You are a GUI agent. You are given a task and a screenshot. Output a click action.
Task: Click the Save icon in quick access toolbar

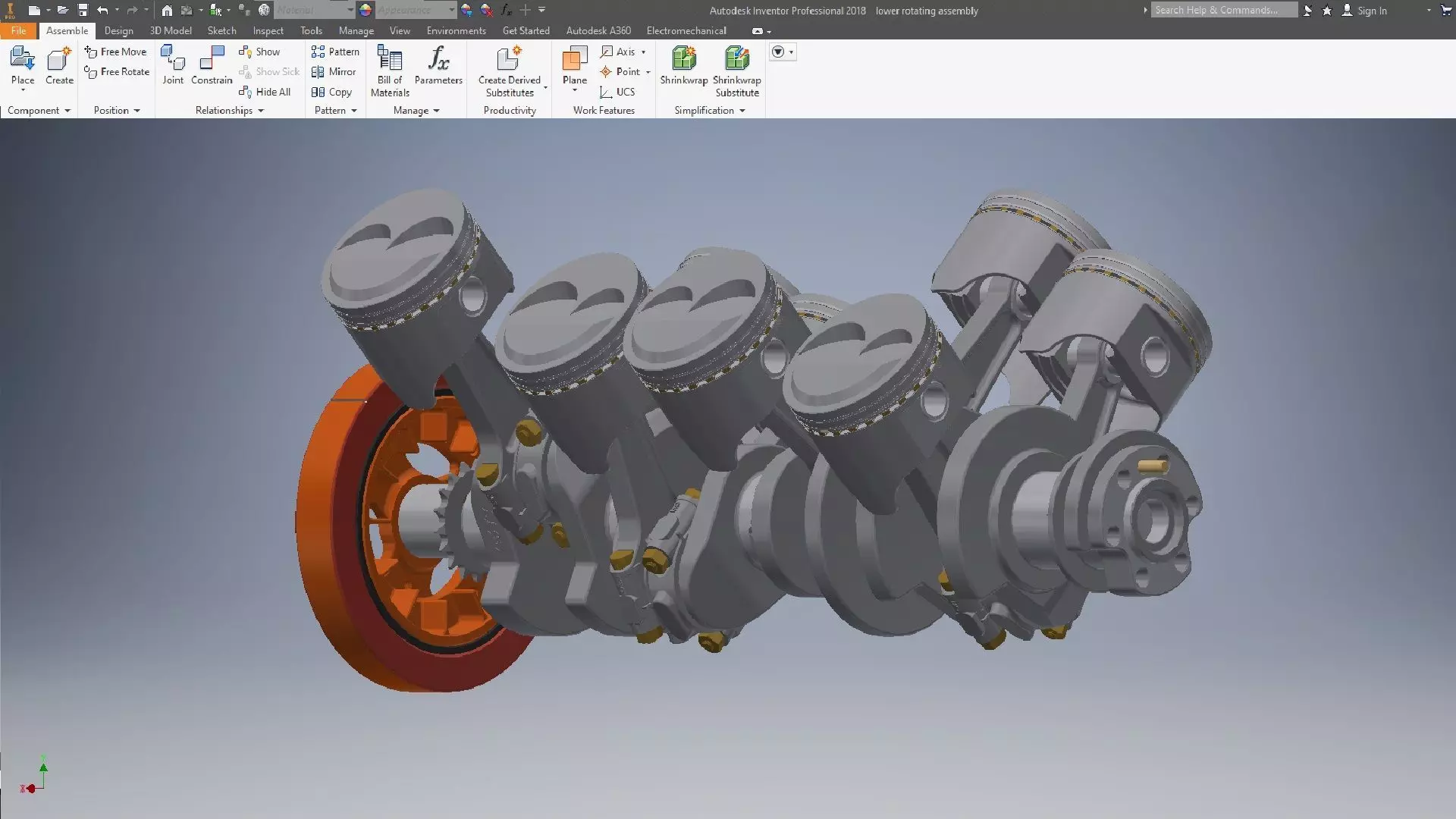(x=83, y=10)
